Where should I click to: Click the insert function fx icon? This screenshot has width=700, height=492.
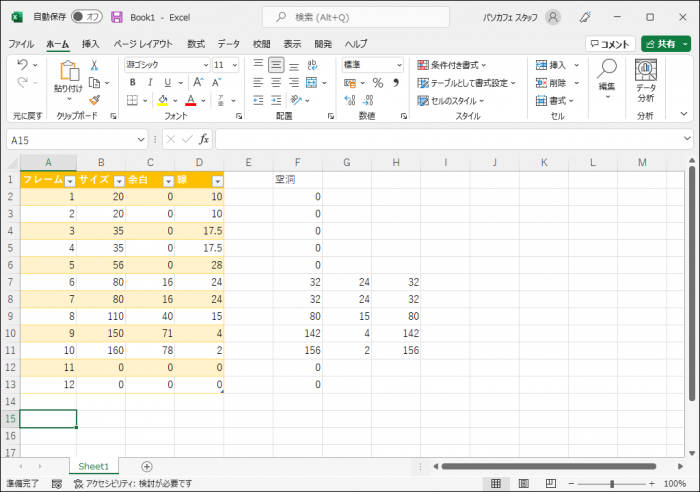pyautogui.click(x=203, y=140)
